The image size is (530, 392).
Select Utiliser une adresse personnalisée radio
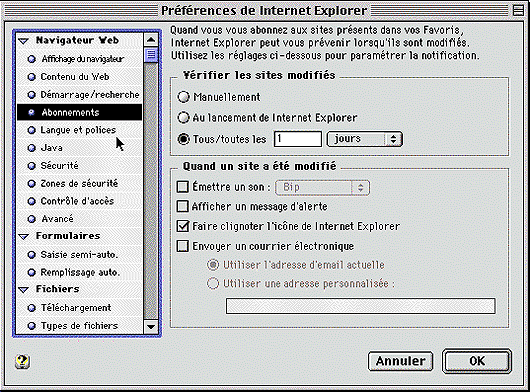tap(213, 284)
